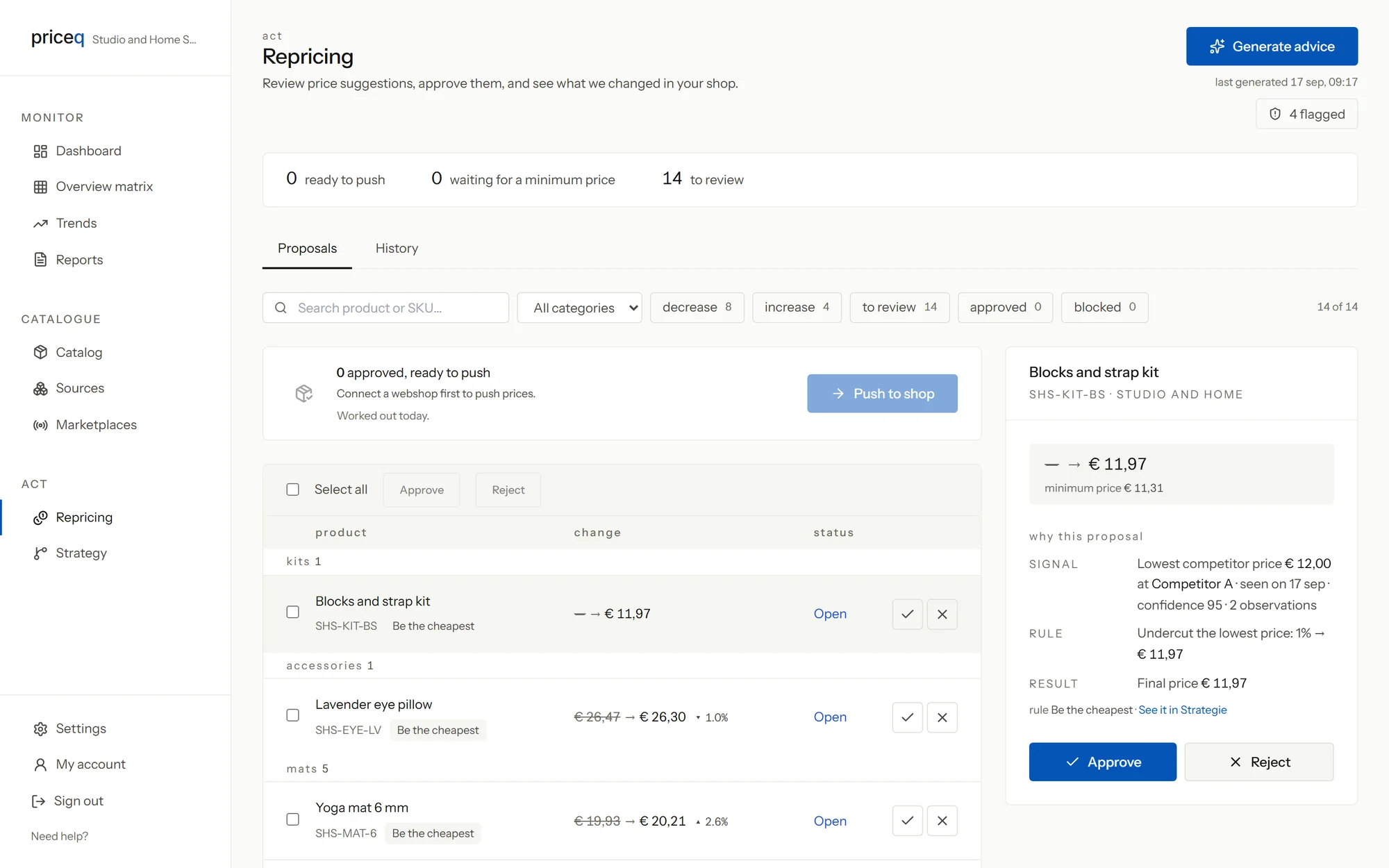Switch to the History tab

pyautogui.click(x=397, y=249)
